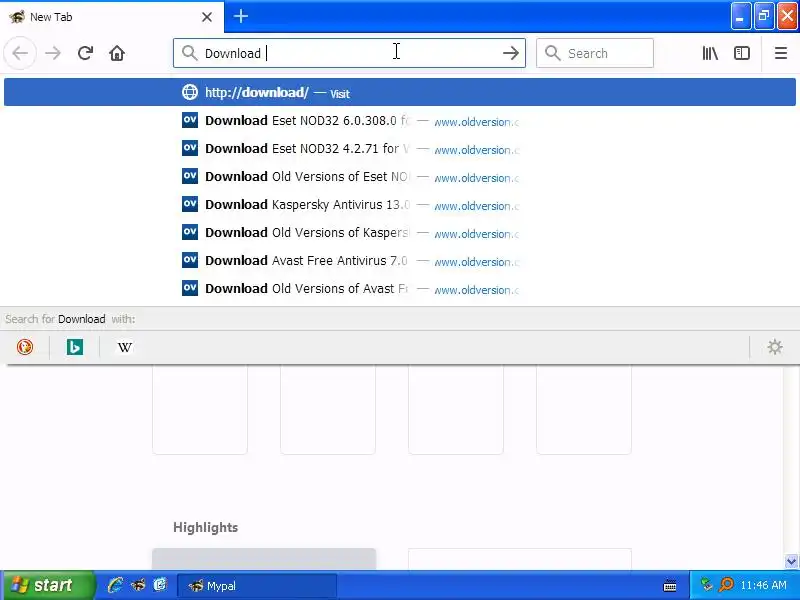Click the magnifier icon in the Search box

click(553, 53)
